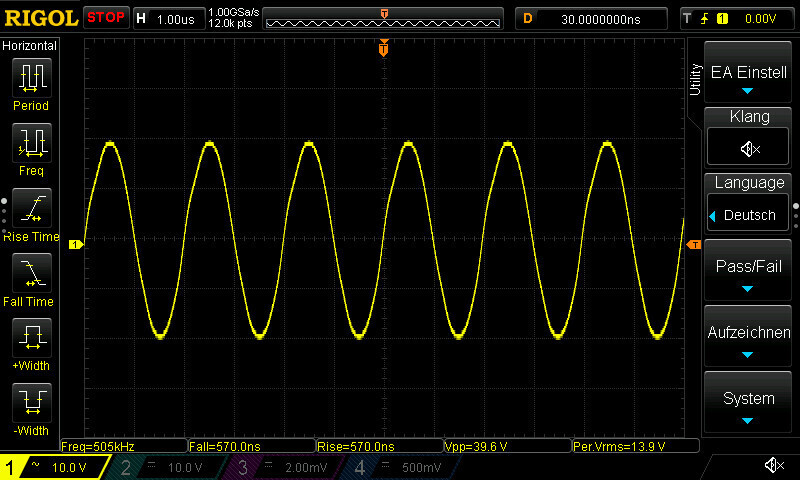Select the Freq measurement icon
This screenshot has height=480, width=800.
[32, 143]
